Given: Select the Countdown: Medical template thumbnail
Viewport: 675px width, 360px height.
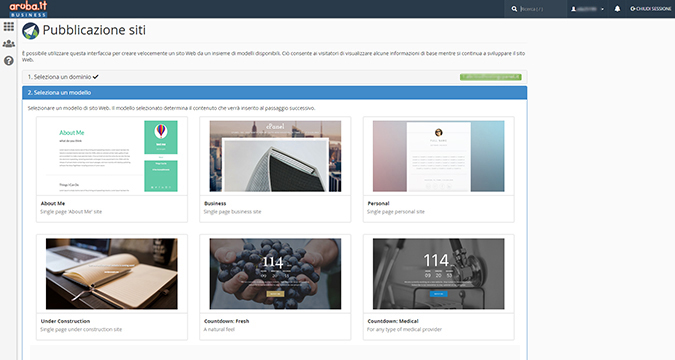Looking at the screenshot, I should click(438, 274).
